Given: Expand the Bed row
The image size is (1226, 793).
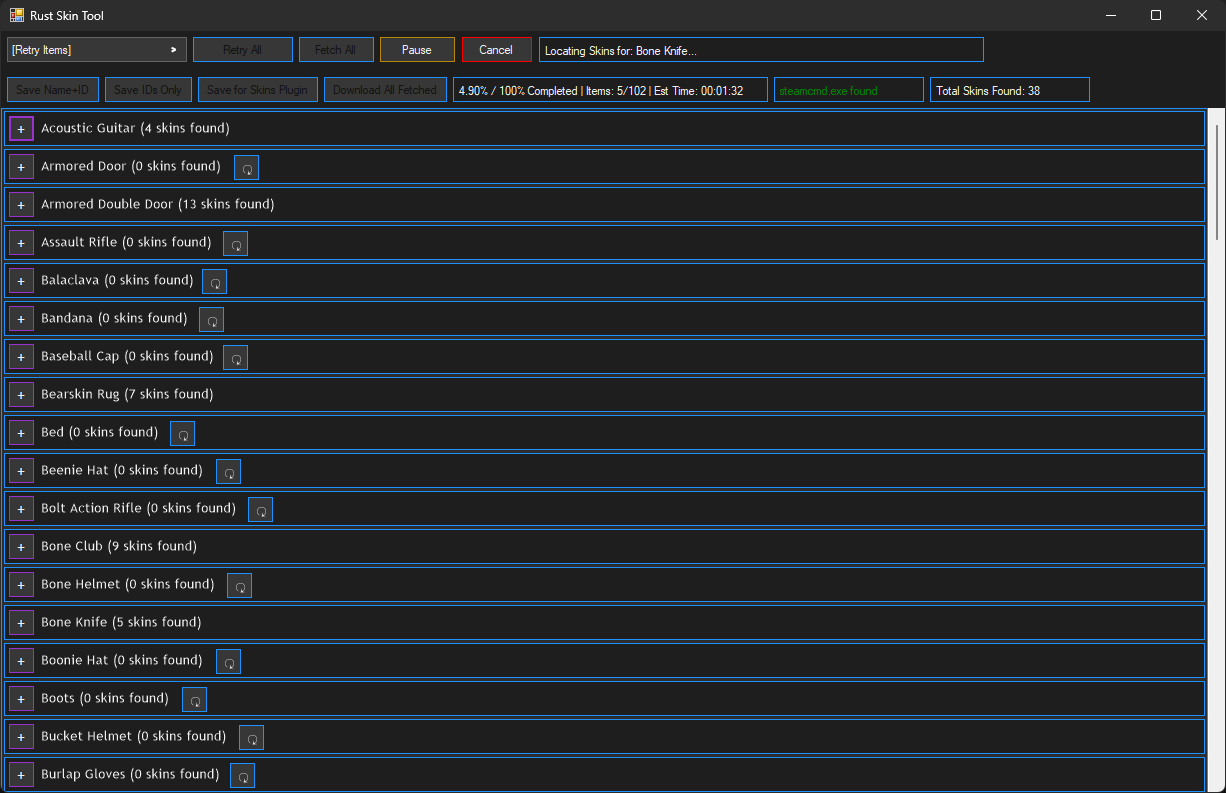Looking at the screenshot, I should 21,433.
